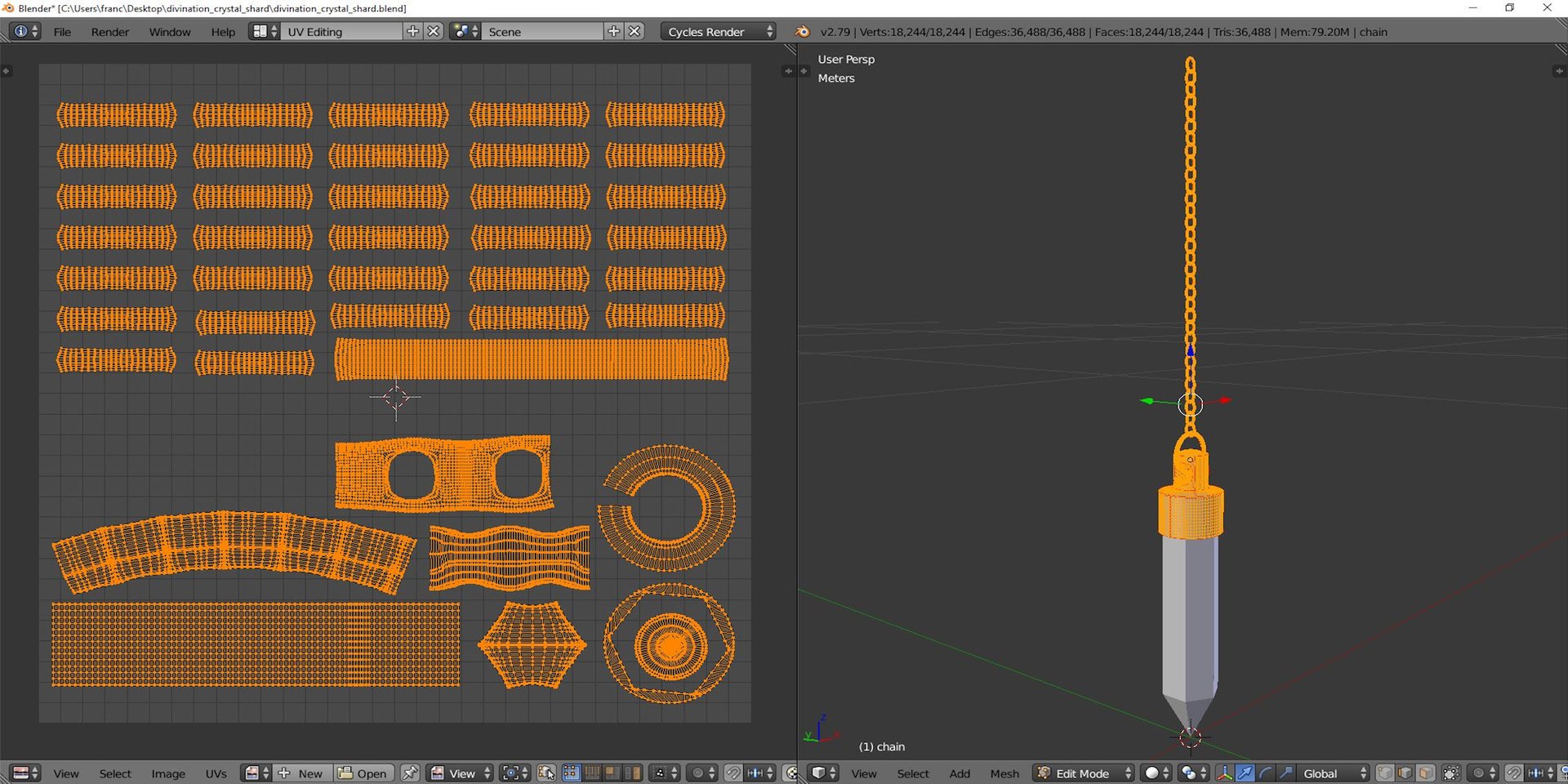The width and height of the screenshot is (1568, 784).
Task: Delete the Scene with X icon
Action: (x=635, y=32)
